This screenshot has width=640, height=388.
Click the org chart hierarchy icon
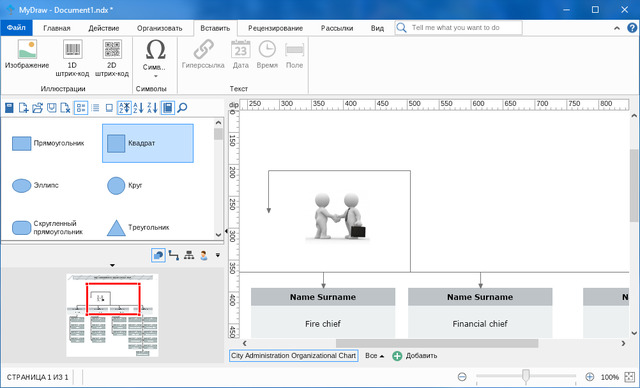189,255
